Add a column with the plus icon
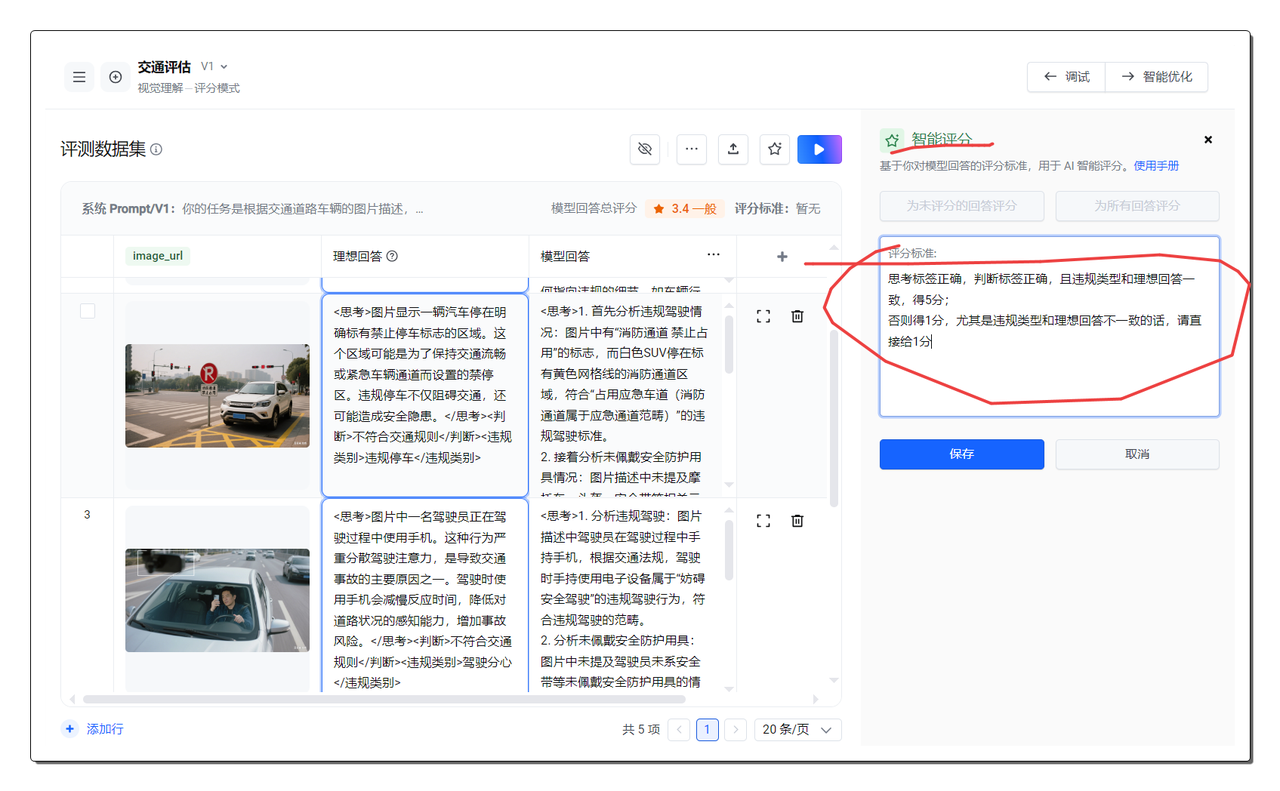 point(782,257)
